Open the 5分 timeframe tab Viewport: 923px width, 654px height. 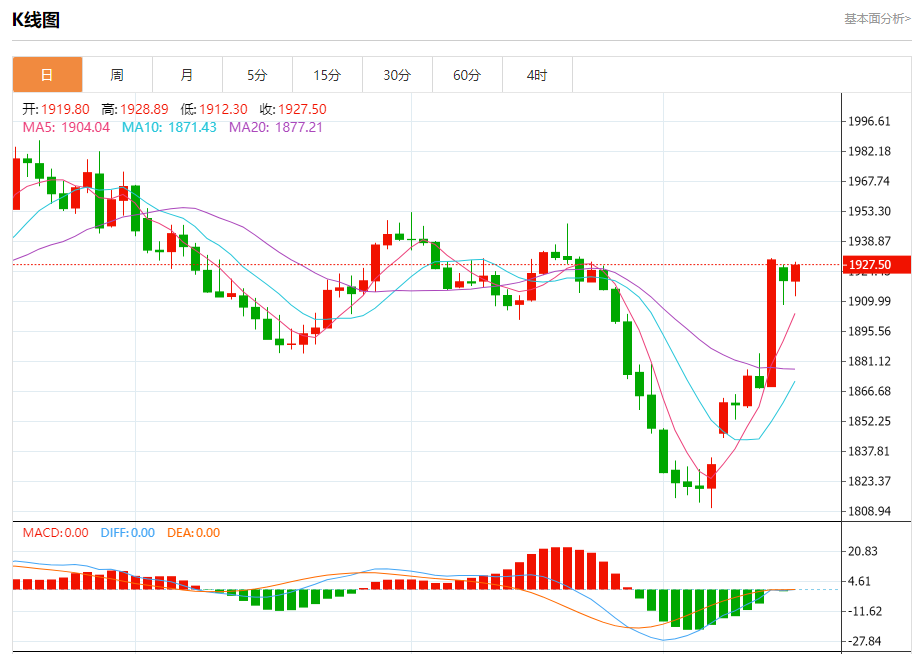click(257, 75)
